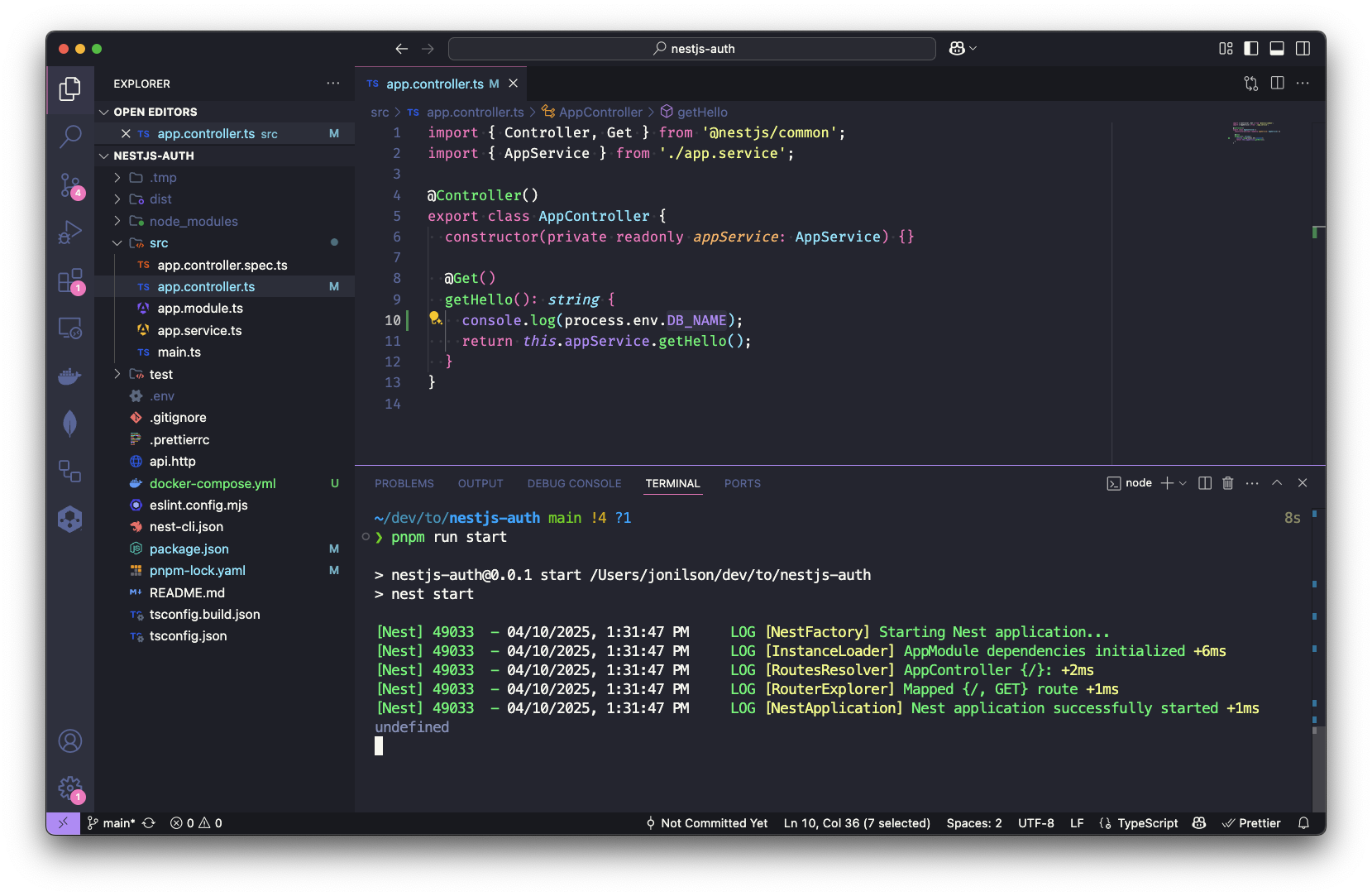Change UTF-8 file encoding
The width and height of the screenshot is (1372, 896).
pos(1036,823)
